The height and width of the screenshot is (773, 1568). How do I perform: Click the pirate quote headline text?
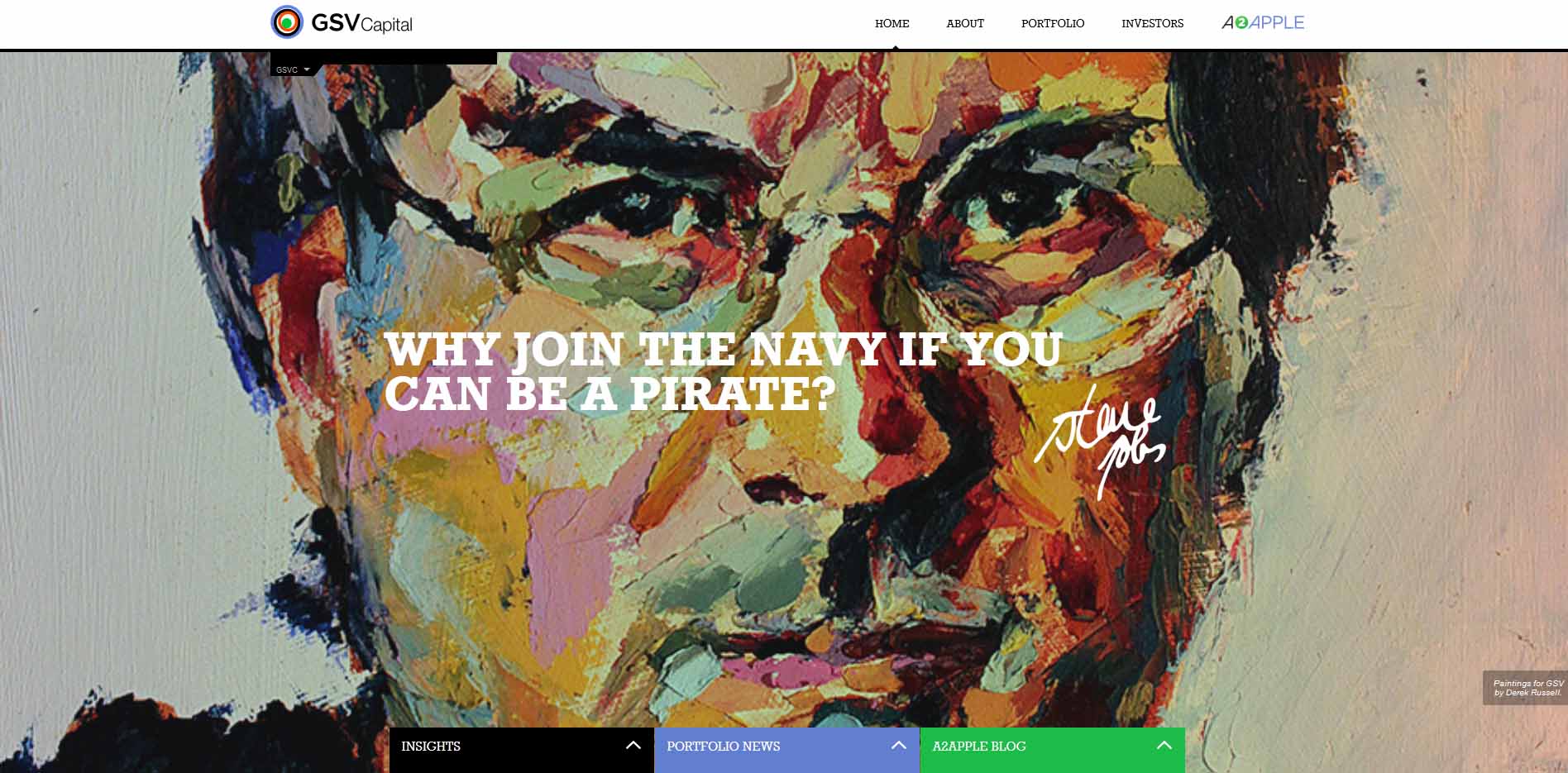pyautogui.click(x=724, y=371)
